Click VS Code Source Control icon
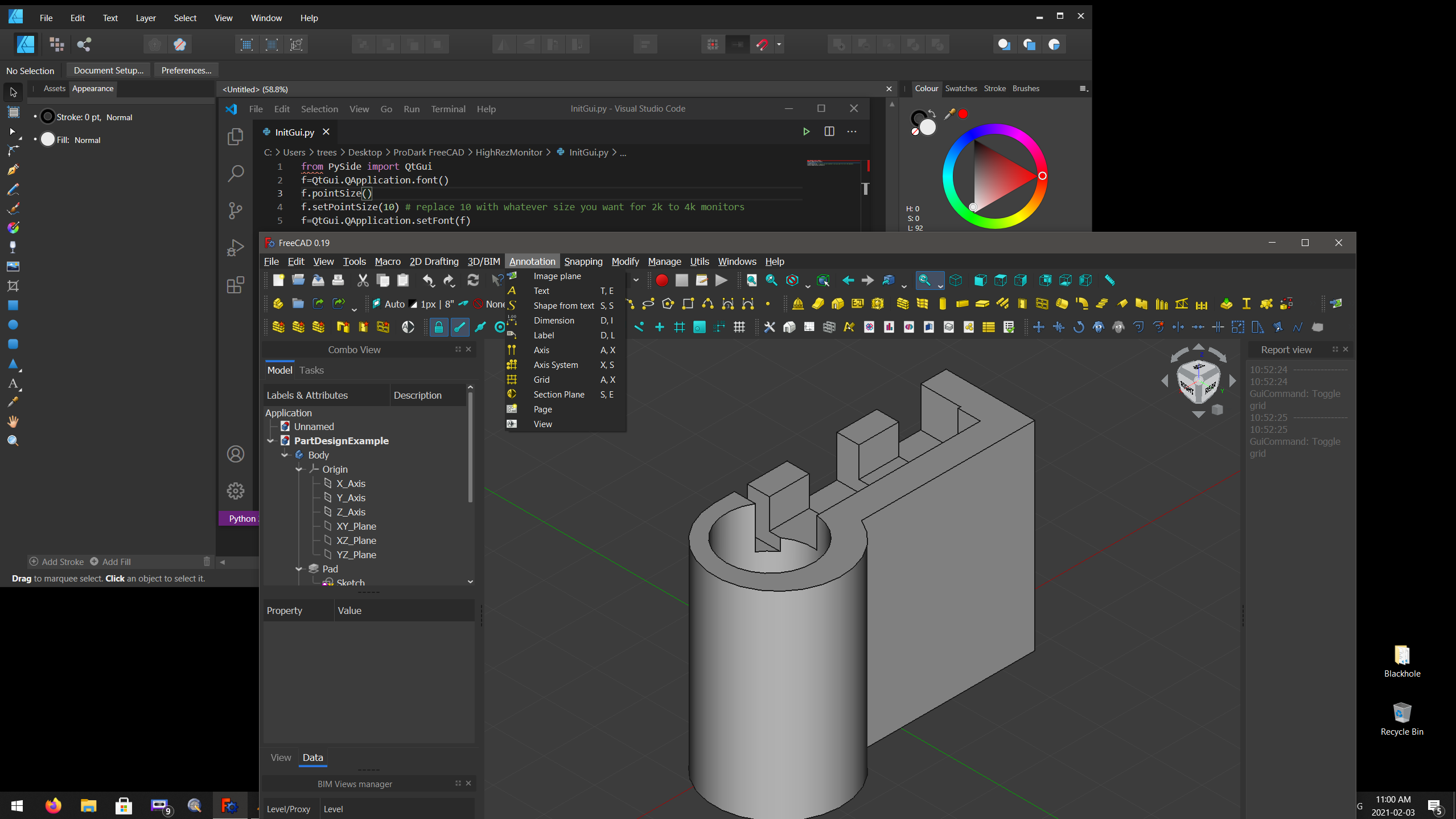This screenshot has height=819, width=1456. pyautogui.click(x=235, y=210)
